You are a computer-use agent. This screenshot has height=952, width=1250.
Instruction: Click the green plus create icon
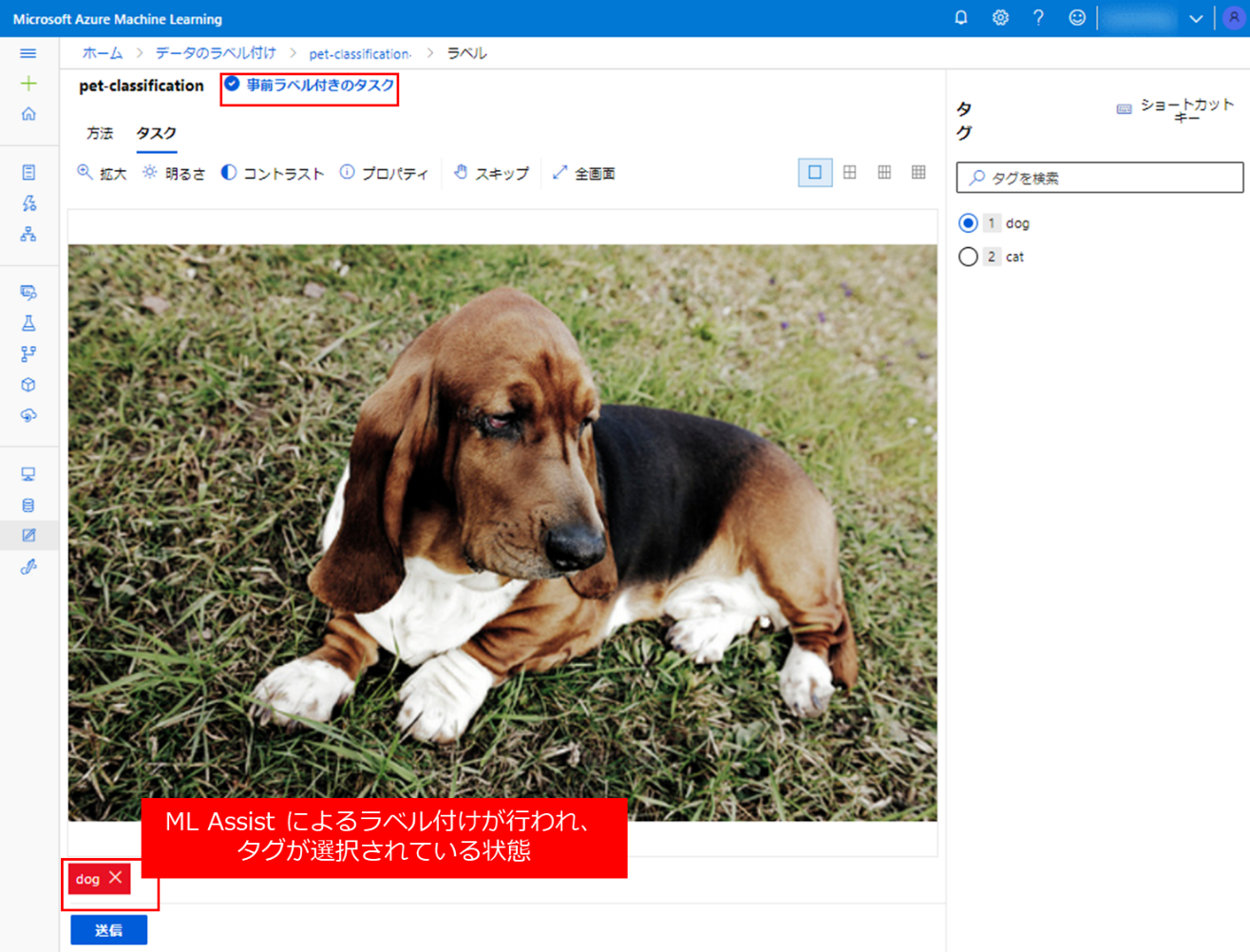pos(28,84)
